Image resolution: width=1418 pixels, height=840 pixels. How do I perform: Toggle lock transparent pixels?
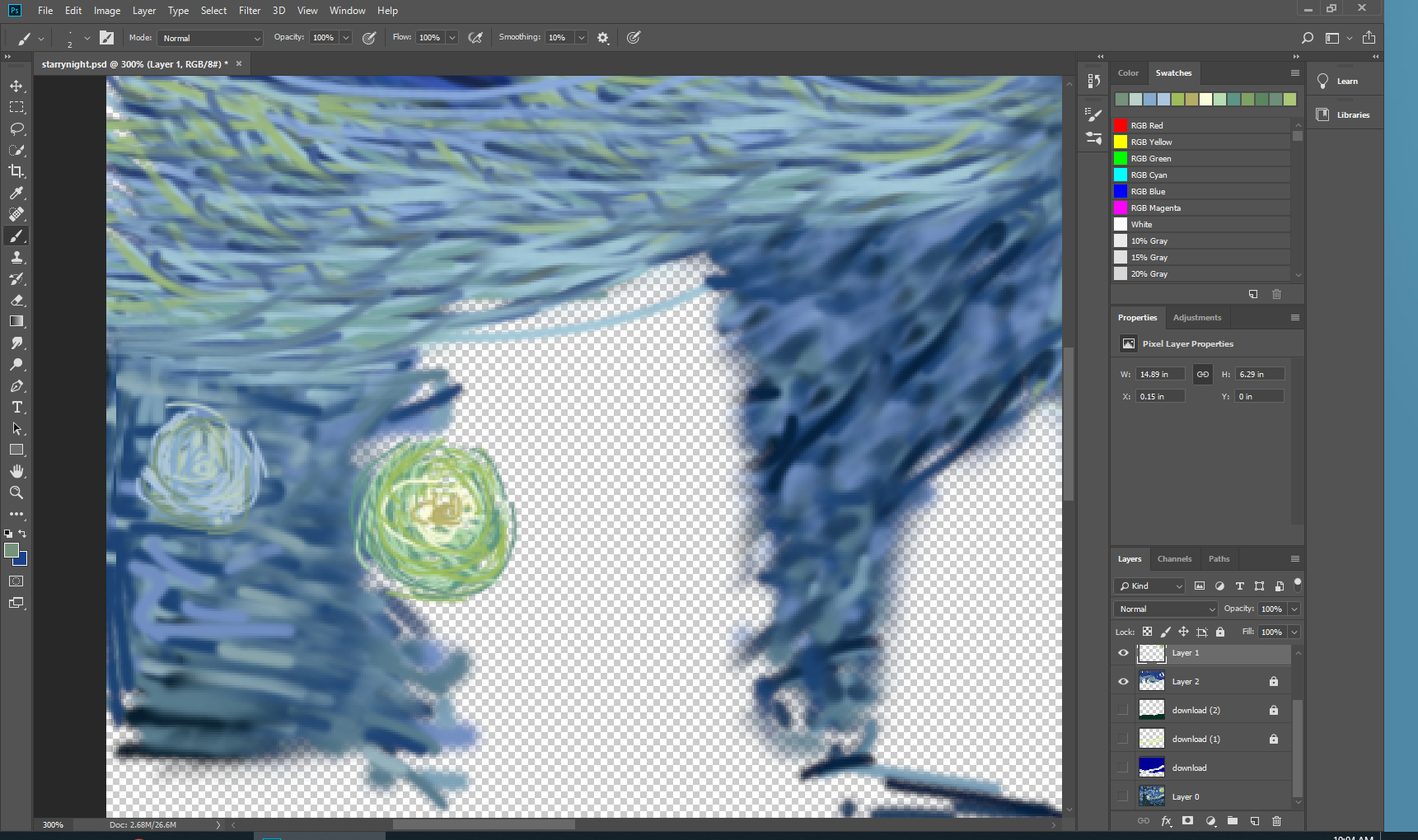point(1147,632)
